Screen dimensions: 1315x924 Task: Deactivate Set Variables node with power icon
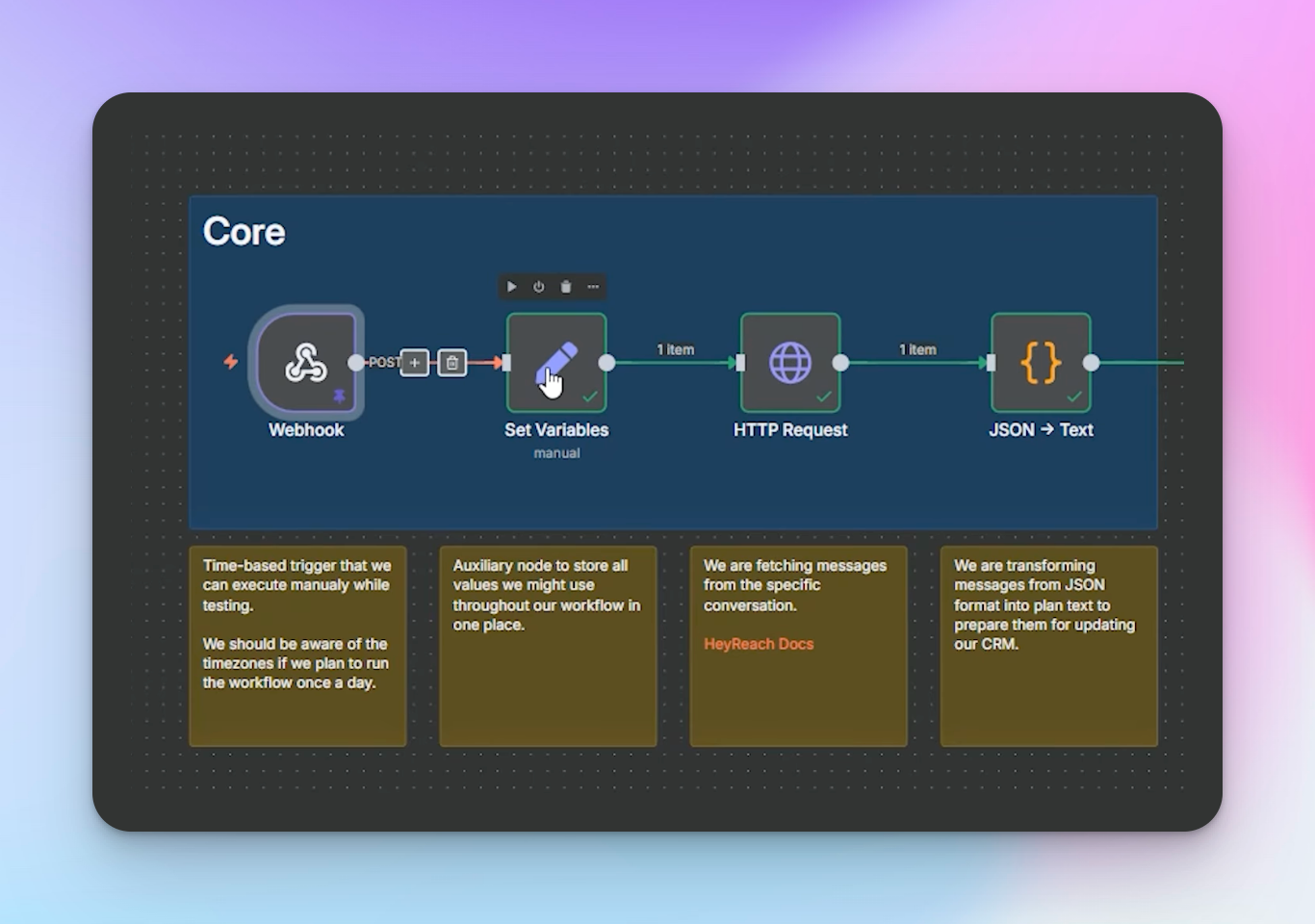pyautogui.click(x=539, y=287)
